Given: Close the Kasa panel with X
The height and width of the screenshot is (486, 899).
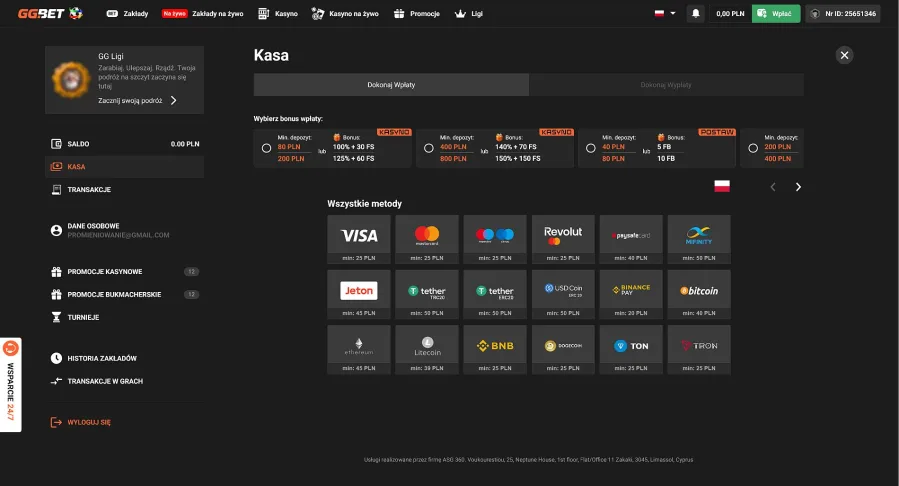Looking at the screenshot, I should pyautogui.click(x=844, y=55).
